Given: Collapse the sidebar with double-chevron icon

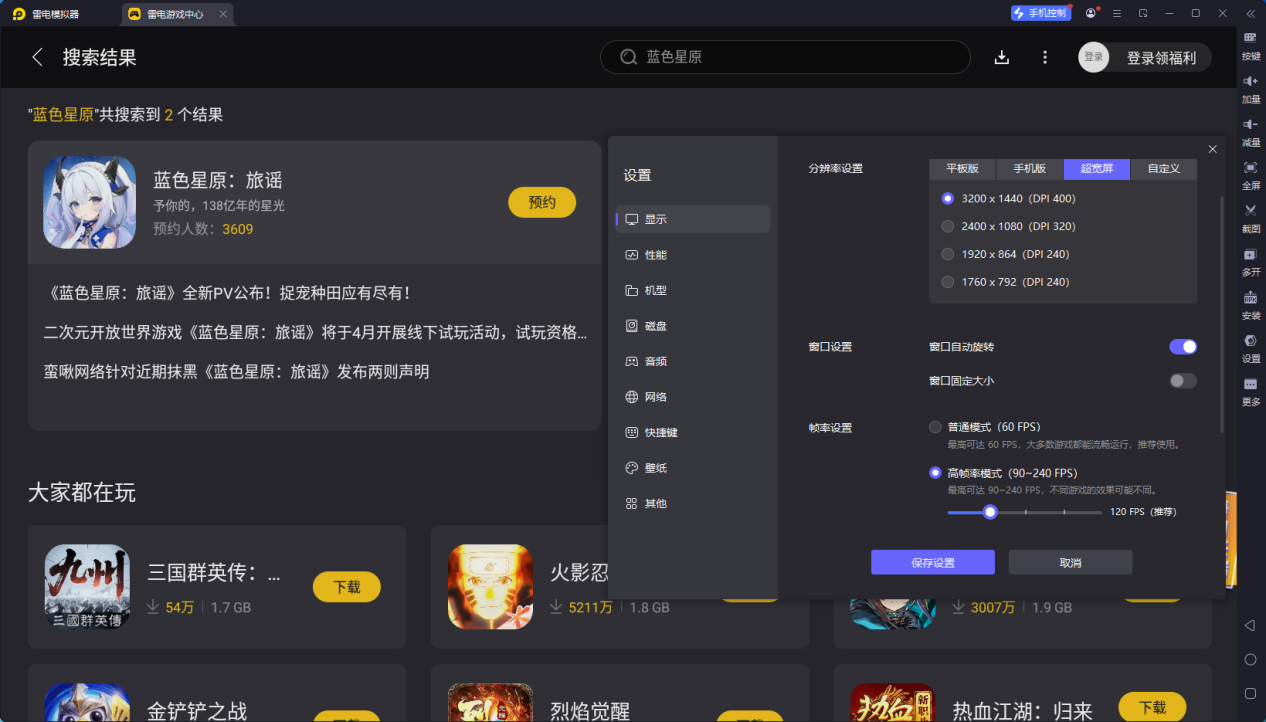Looking at the screenshot, I should [x=1250, y=13].
